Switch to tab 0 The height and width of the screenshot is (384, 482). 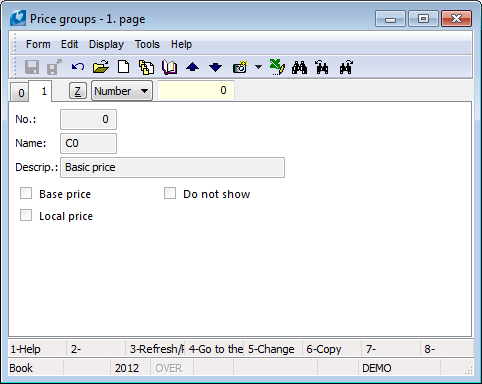pyautogui.click(x=21, y=93)
